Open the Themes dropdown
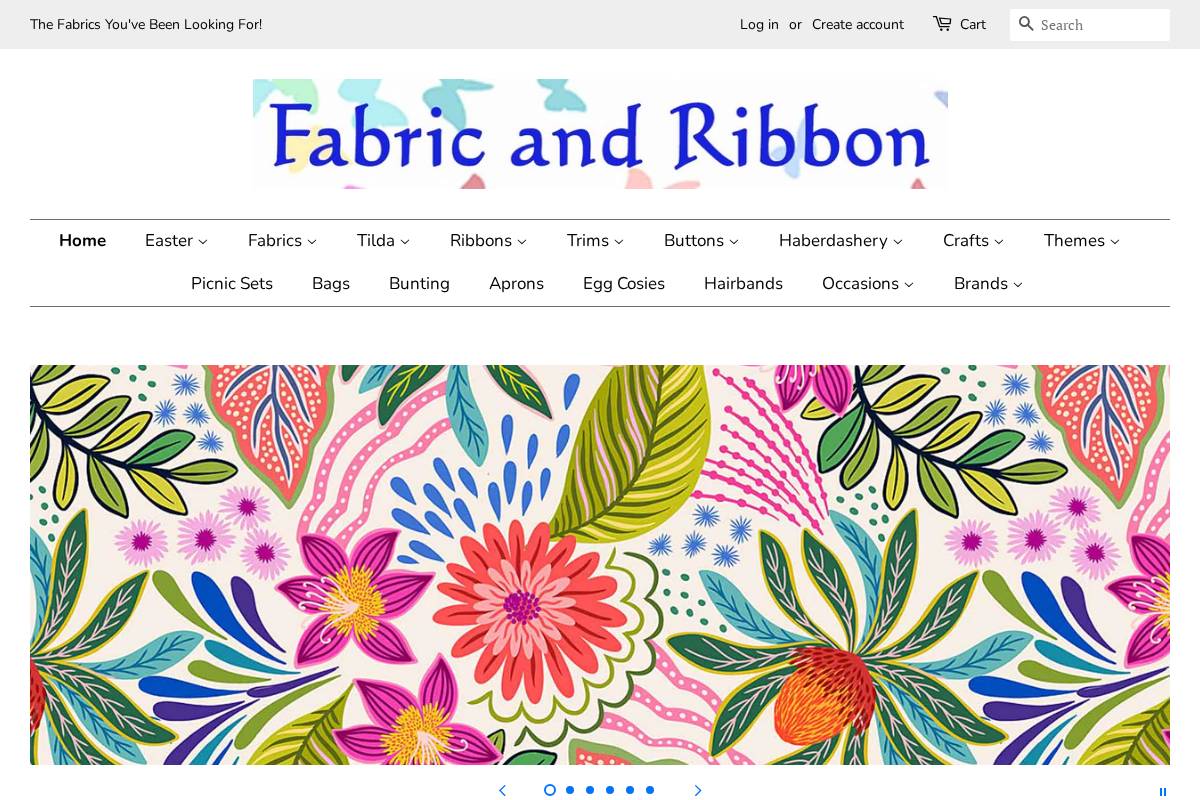The image size is (1200, 800). [x=1081, y=241]
